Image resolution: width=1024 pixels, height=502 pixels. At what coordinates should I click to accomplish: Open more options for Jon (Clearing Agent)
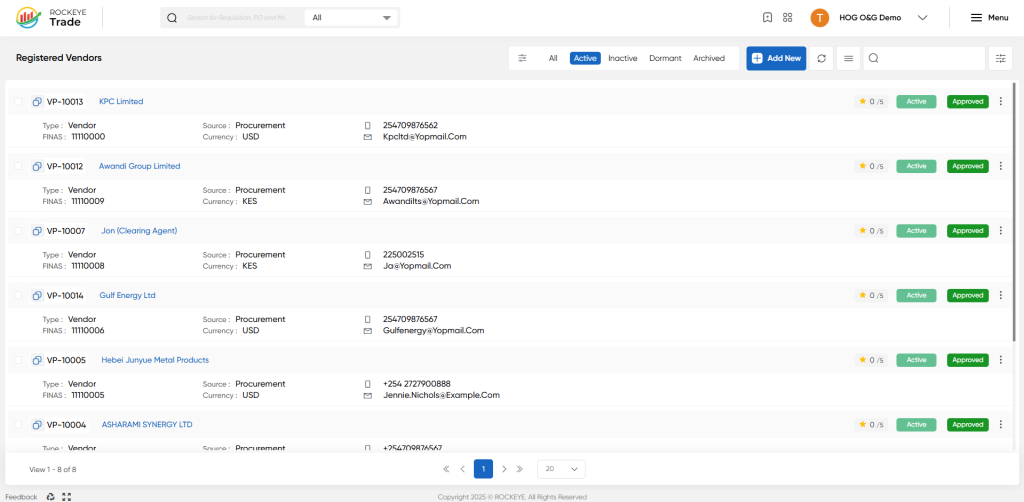tap(1000, 230)
